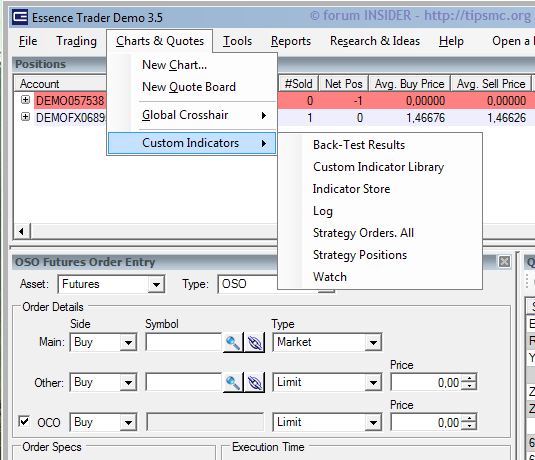This screenshot has height=460, width=535.
Task: Open the Global Crosshair submenu
Action: click(x=192, y=115)
